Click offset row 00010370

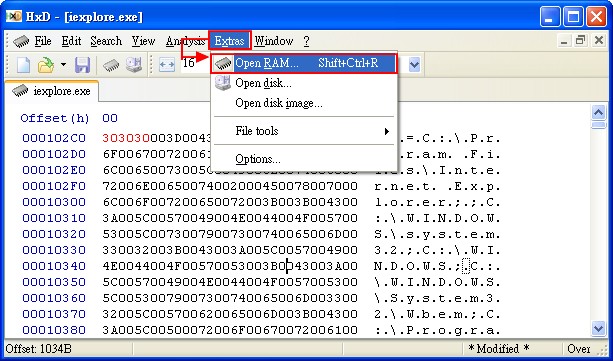pyautogui.click(x=54, y=314)
